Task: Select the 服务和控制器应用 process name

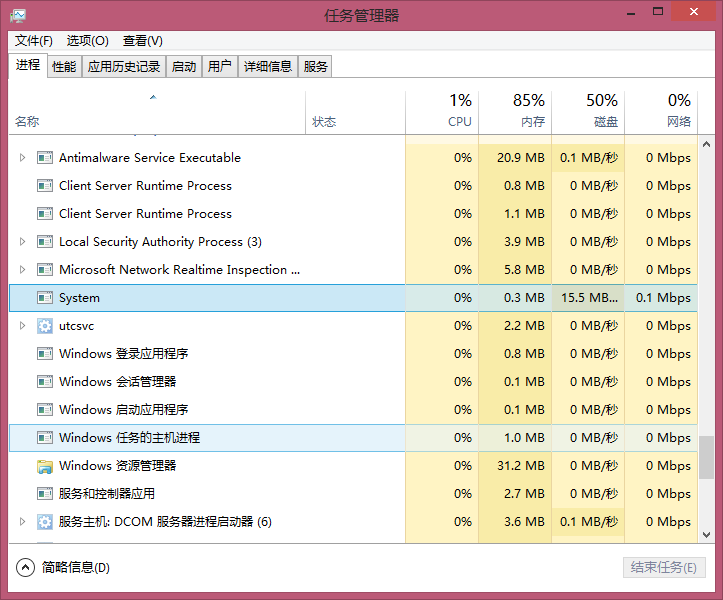Action: point(107,494)
